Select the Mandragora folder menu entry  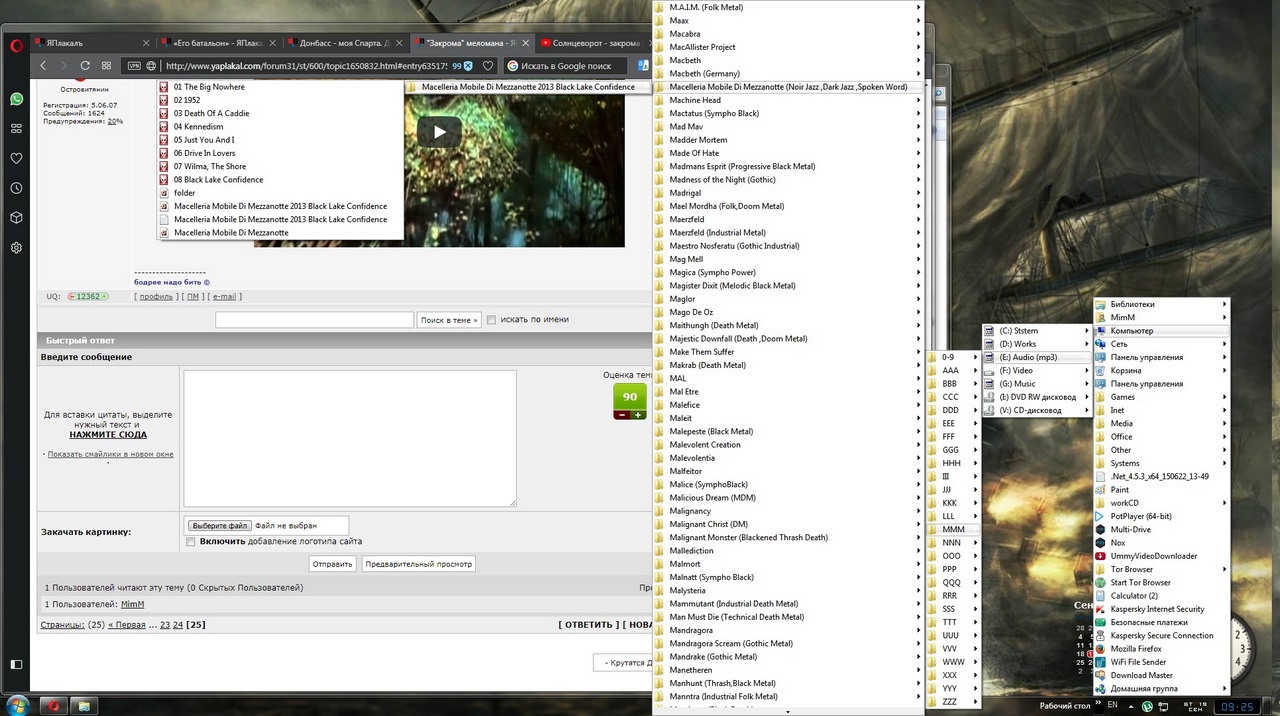point(786,631)
